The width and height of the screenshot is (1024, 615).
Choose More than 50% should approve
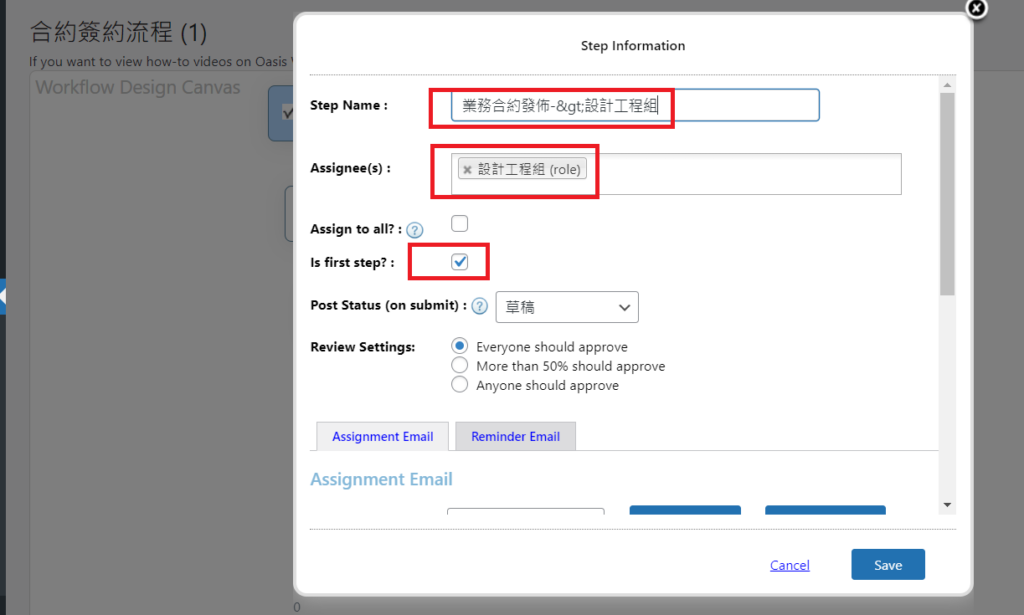click(x=460, y=366)
